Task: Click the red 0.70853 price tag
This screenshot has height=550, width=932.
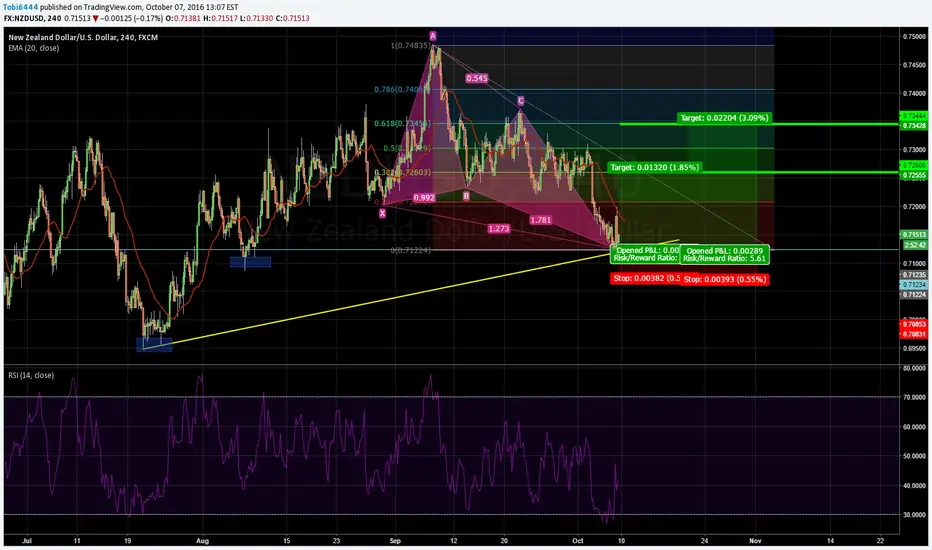Action: [914, 324]
